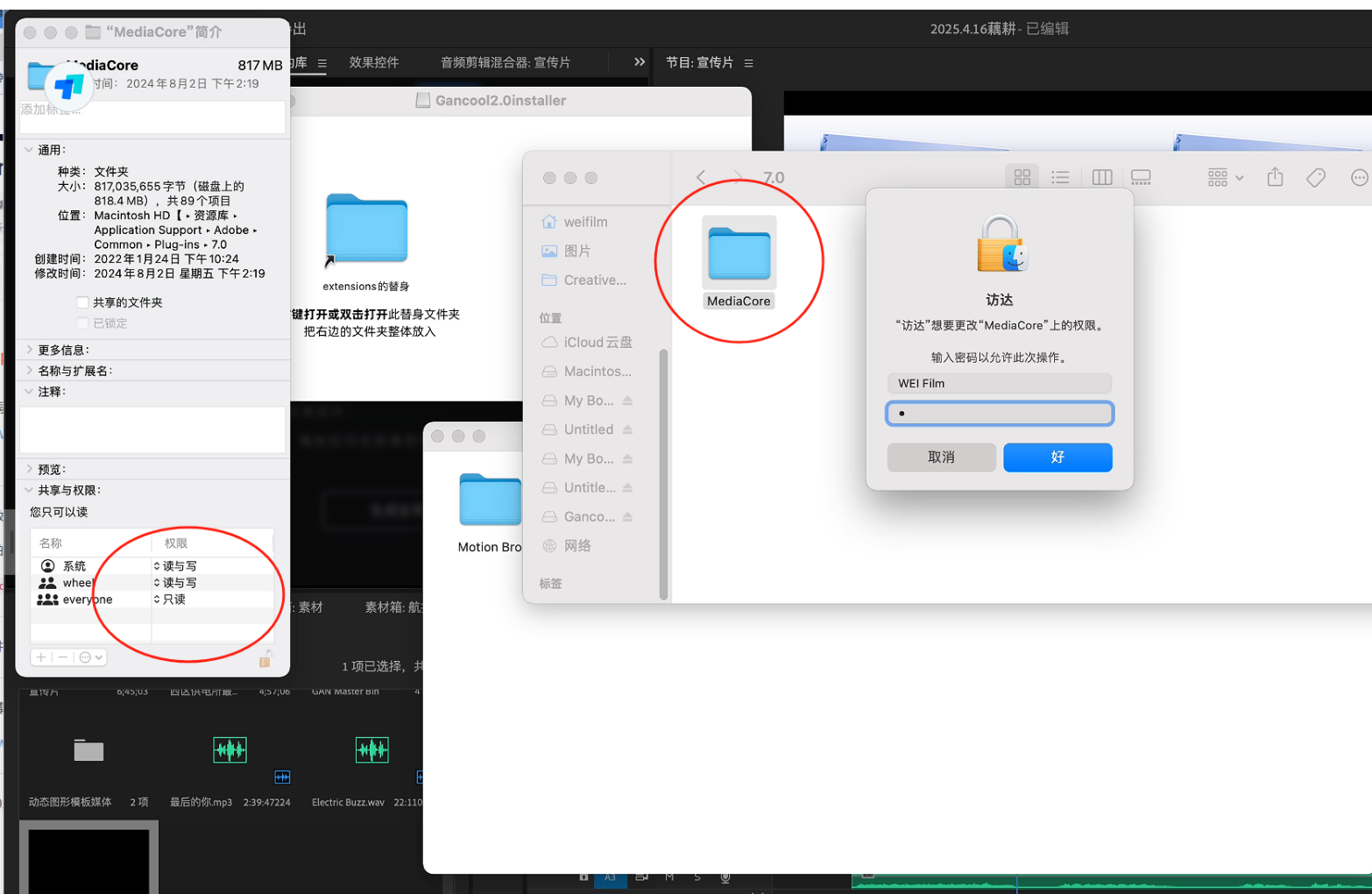Expand the 更多信息 section
1372x894 pixels.
pos(29,350)
